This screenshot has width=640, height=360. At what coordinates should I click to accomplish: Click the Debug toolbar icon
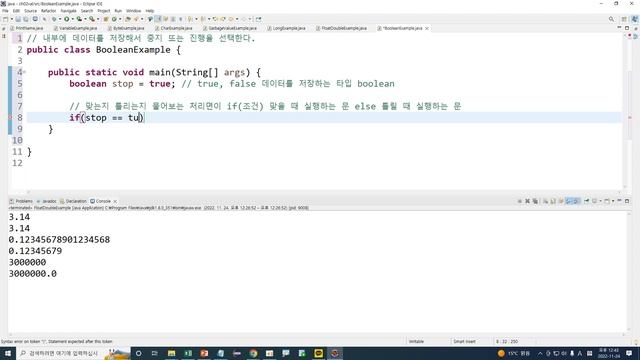point(53,19)
